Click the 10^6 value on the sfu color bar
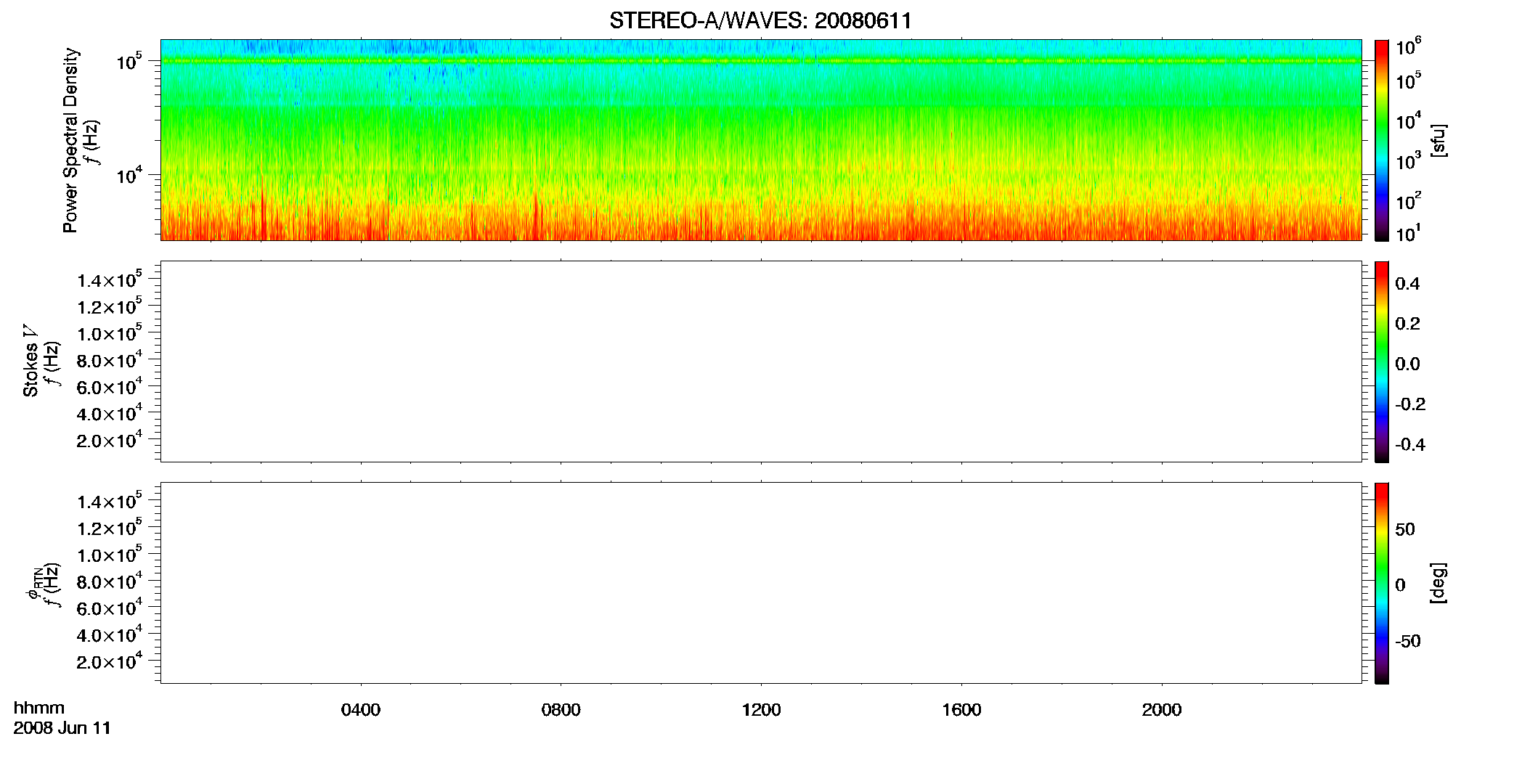This screenshot has width=1522, height=784. (x=1409, y=46)
